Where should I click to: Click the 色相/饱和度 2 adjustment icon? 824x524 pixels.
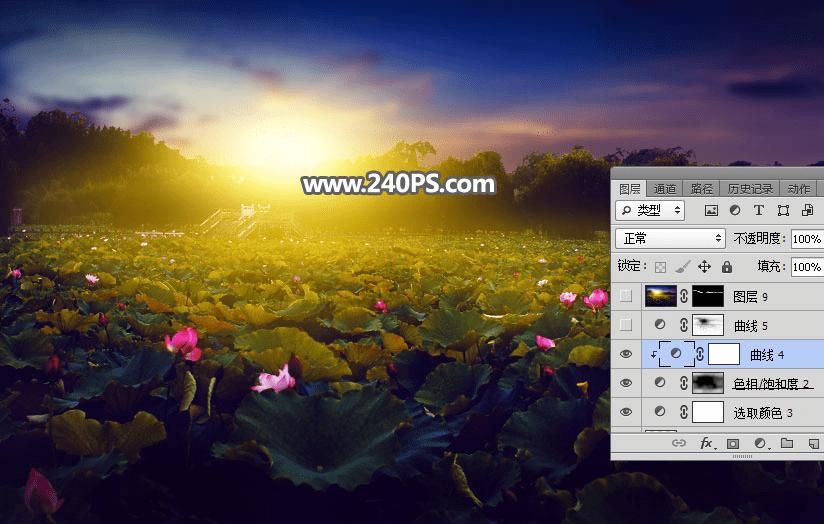click(660, 383)
